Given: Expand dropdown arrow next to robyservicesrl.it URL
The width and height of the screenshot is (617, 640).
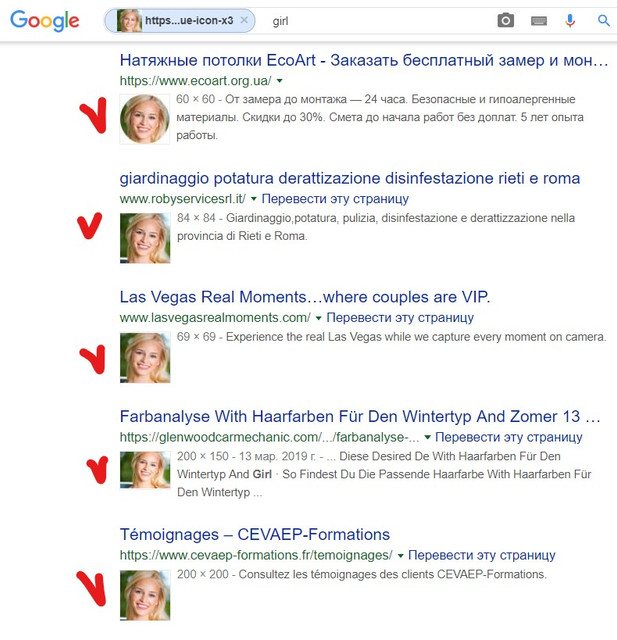Looking at the screenshot, I should tap(253, 199).
